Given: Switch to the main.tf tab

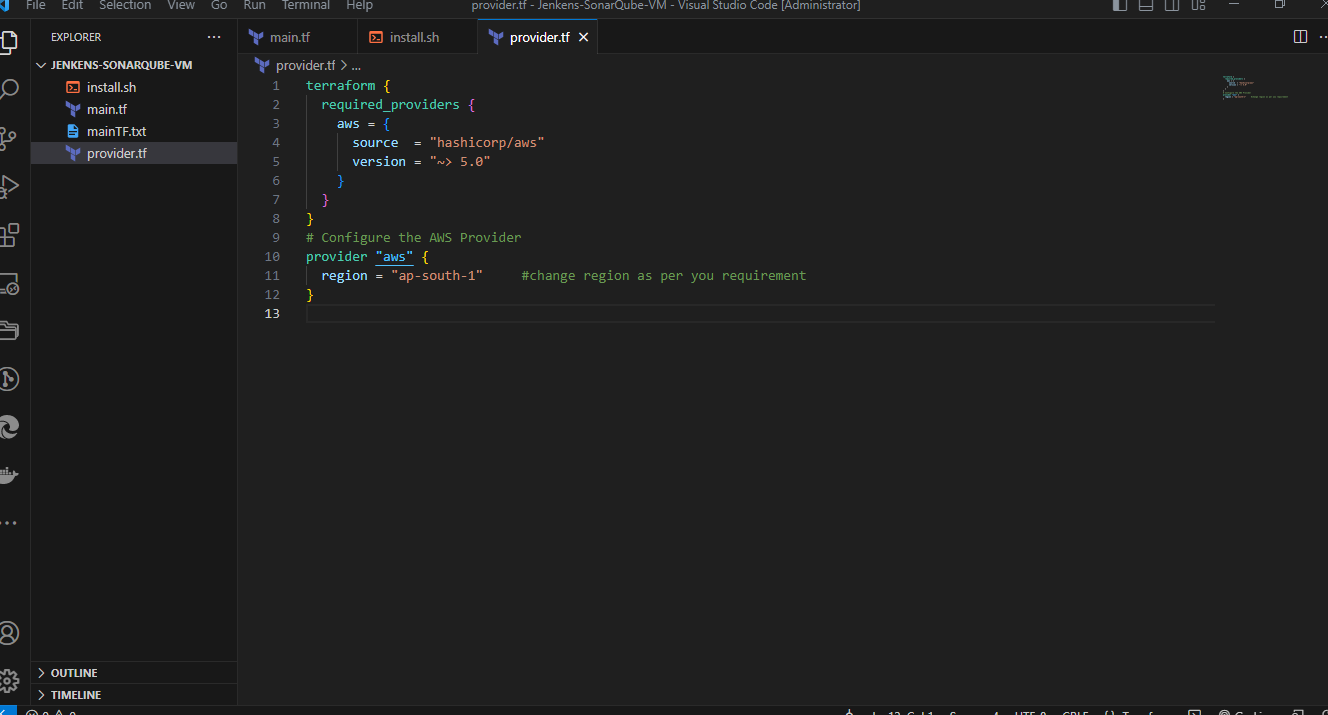Looking at the screenshot, I should (x=290, y=37).
